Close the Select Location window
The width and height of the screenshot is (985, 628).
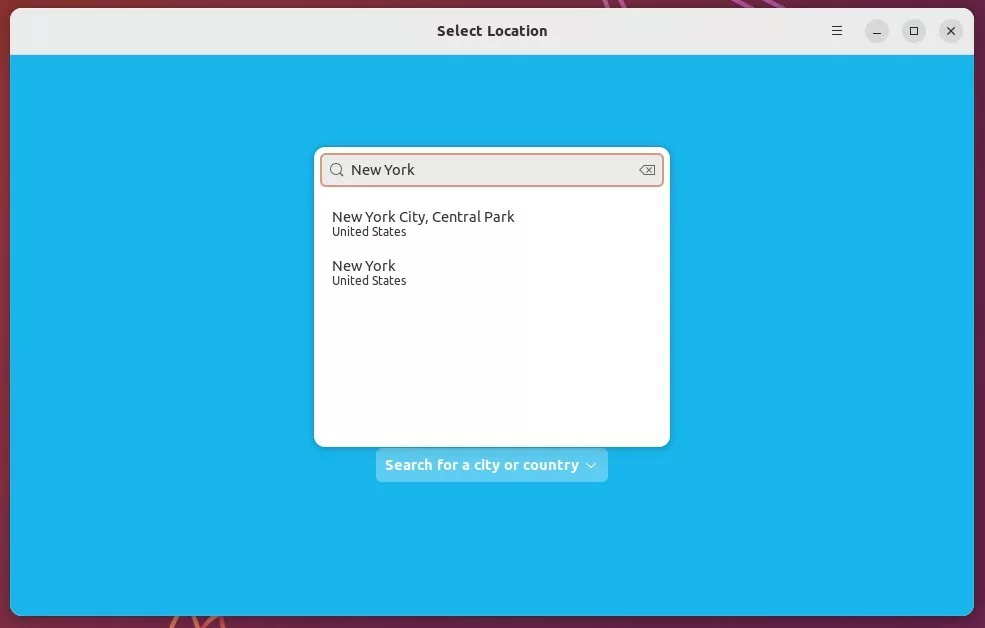951,31
